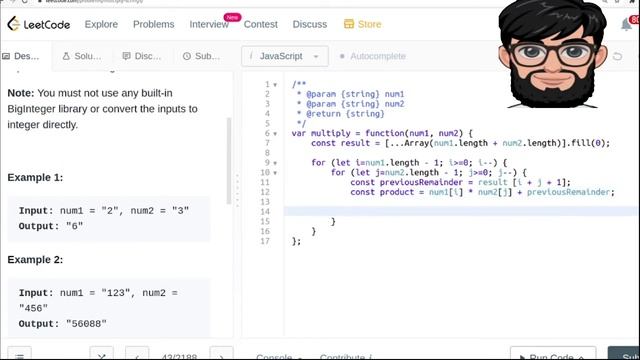Click the Contribute link
This screenshot has width=640, height=360.
click(x=345, y=356)
